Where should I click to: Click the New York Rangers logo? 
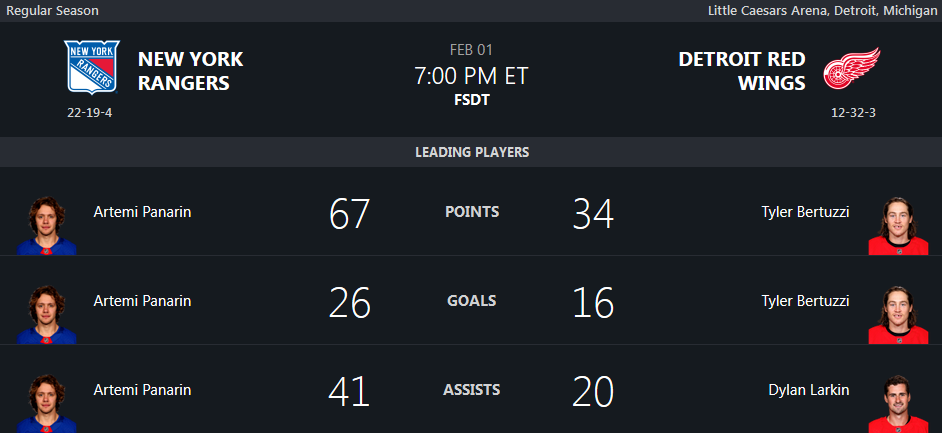[x=91, y=68]
